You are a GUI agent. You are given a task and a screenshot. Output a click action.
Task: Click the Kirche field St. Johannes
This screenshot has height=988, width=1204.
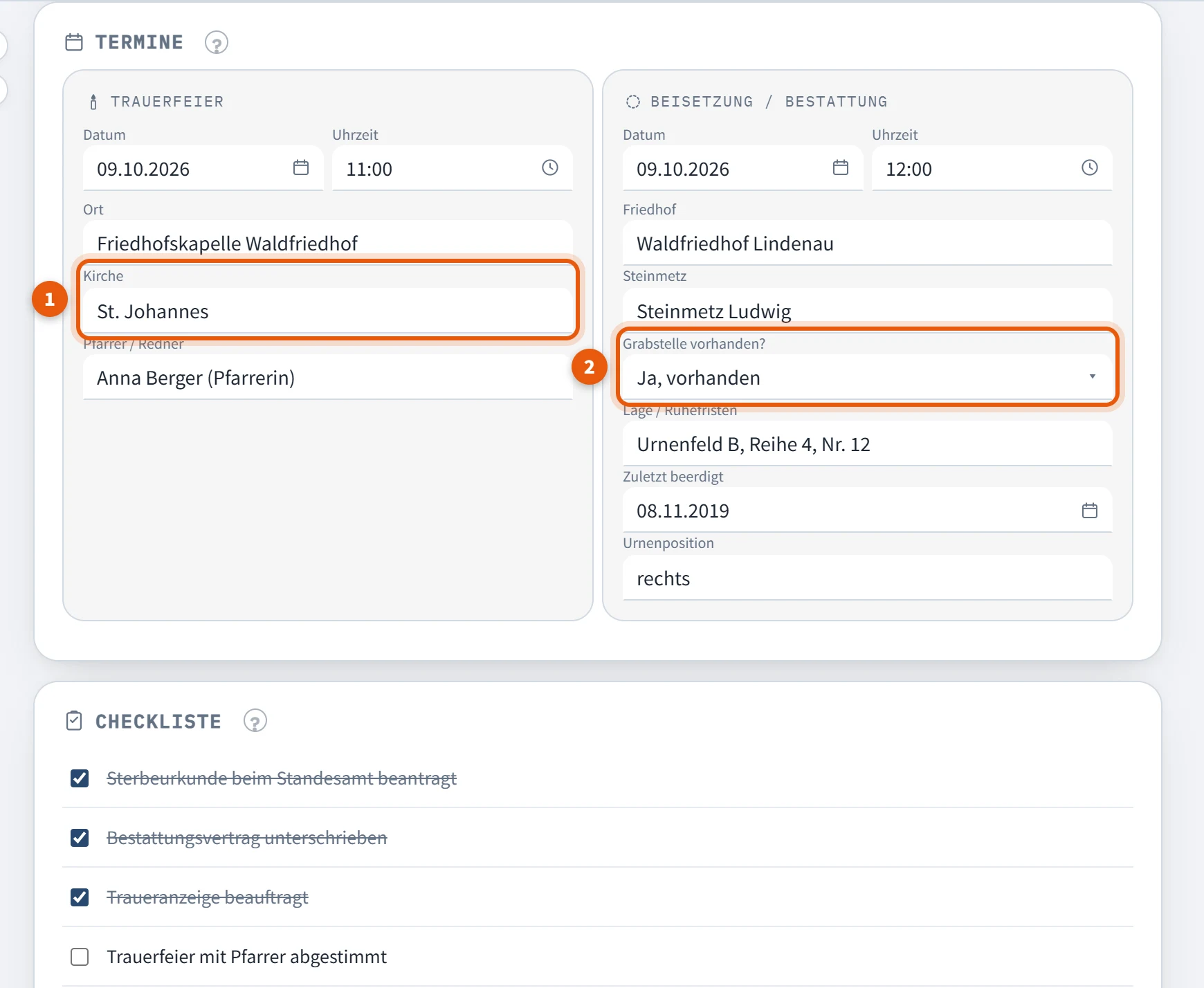pos(328,311)
